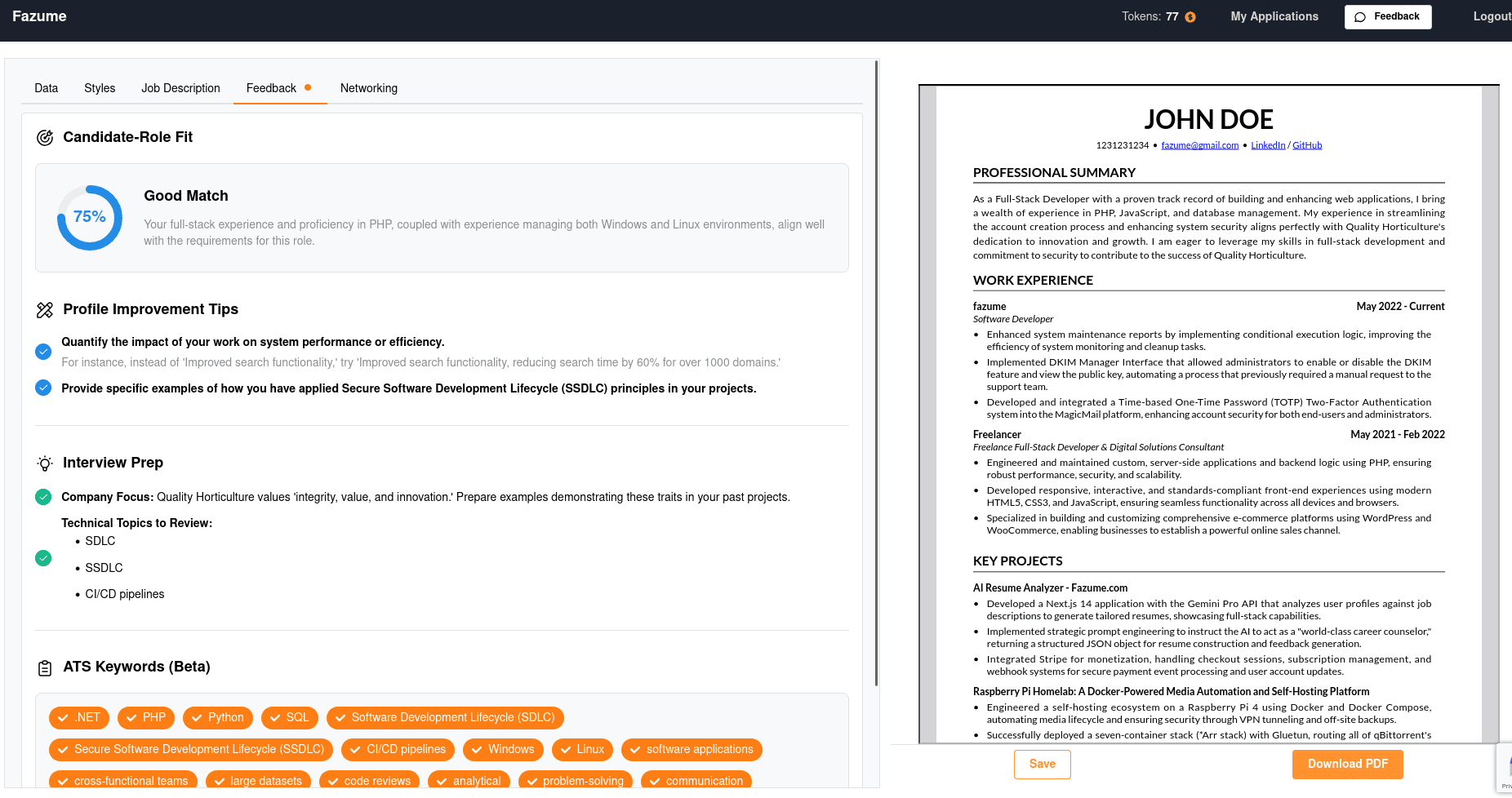Click the Interview Prep lightbulb icon
Viewport: 1512px width, 798px height.
point(45,463)
